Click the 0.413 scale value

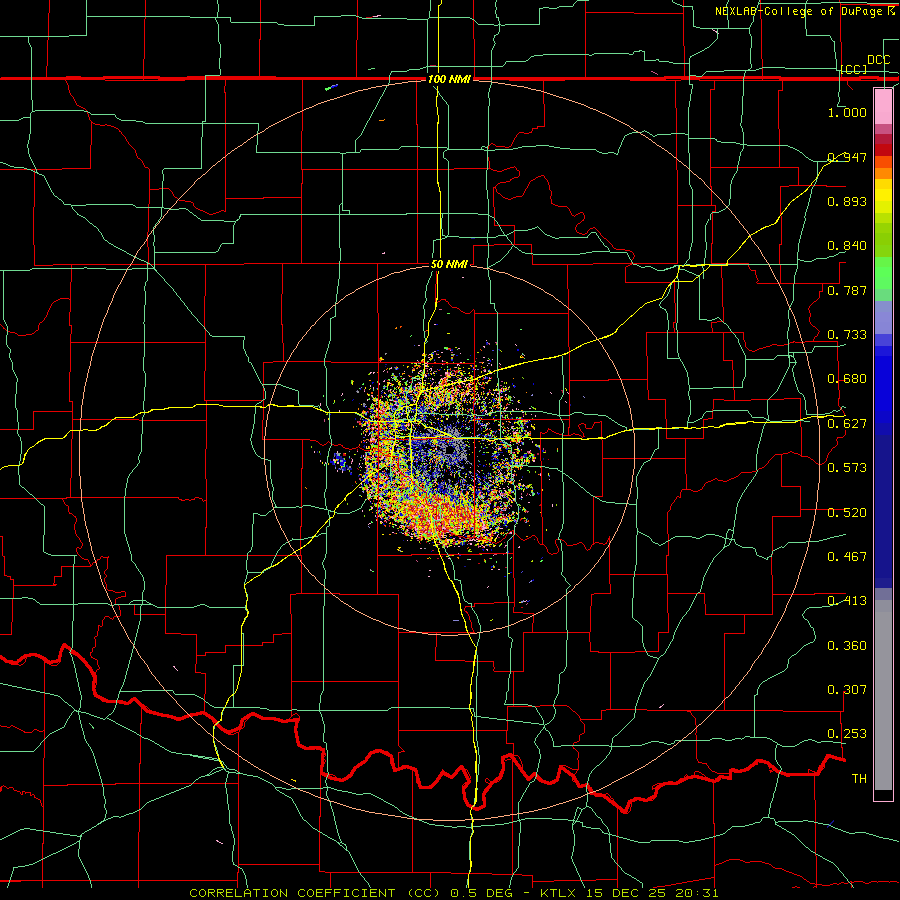coord(847,601)
